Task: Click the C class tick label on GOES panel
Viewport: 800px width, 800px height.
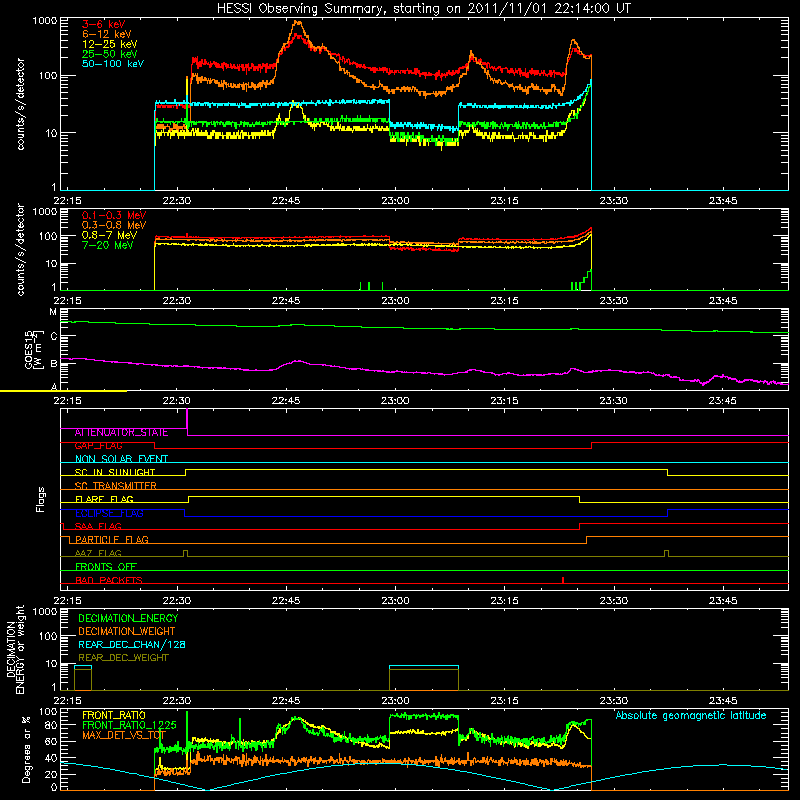Action: click(x=54, y=336)
